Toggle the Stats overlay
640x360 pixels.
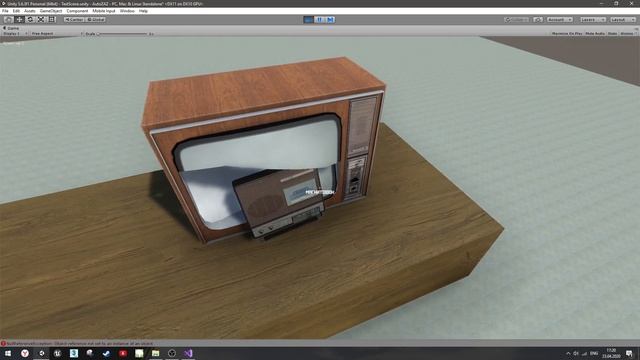tap(612, 33)
